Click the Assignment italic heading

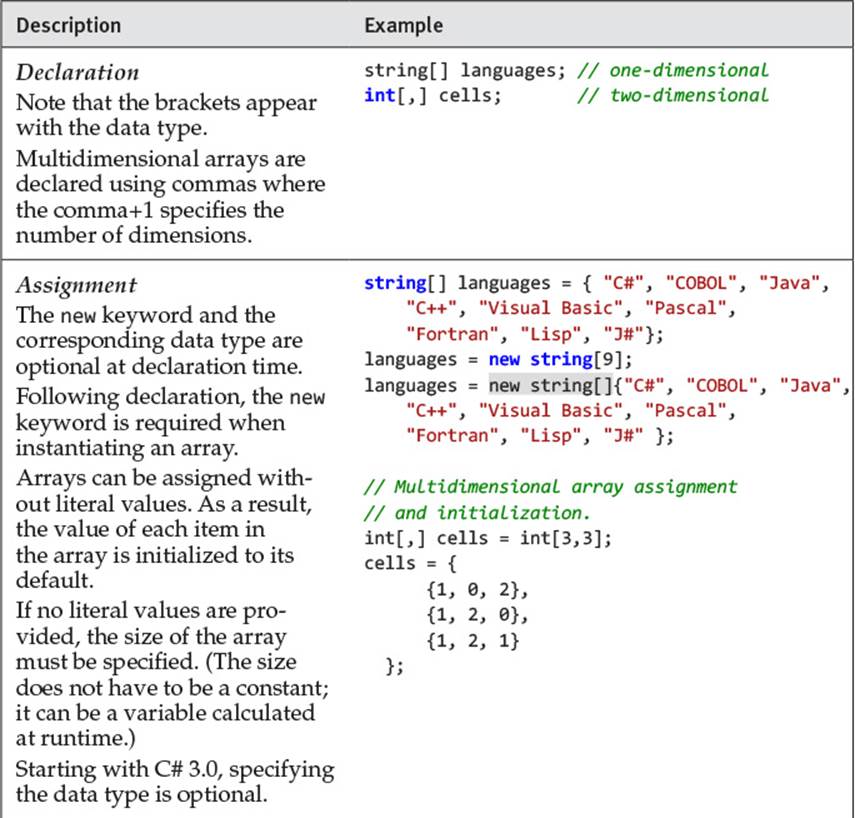76,285
